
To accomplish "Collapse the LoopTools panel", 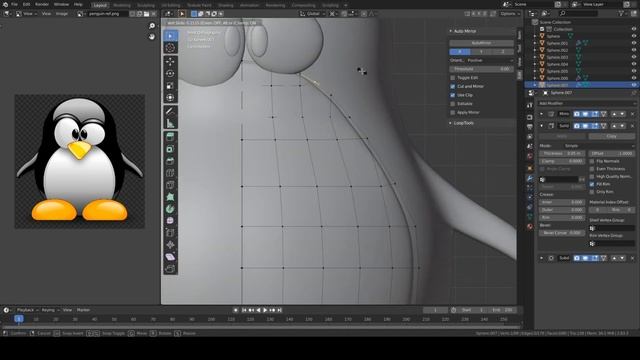I will pos(451,123).
